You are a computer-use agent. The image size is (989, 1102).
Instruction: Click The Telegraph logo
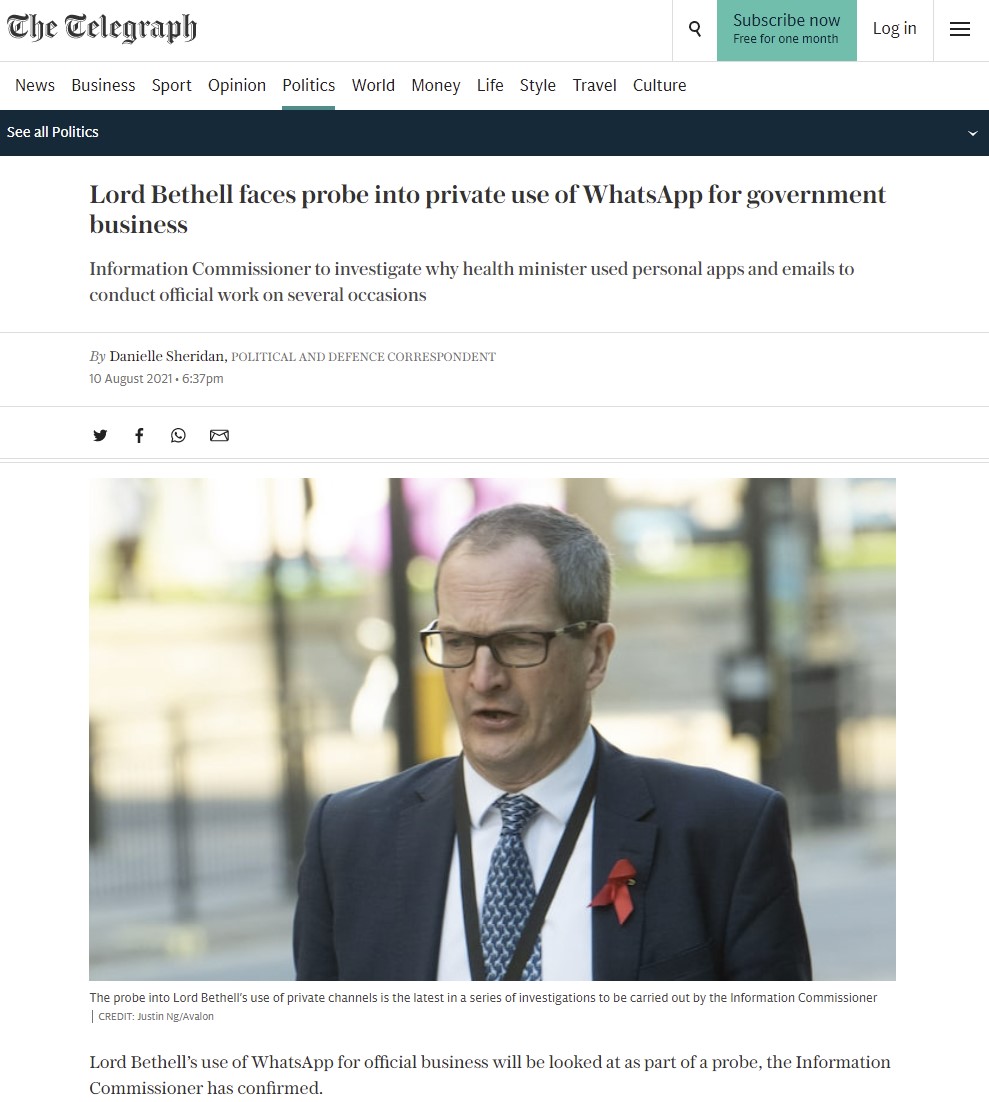pos(102,28)
